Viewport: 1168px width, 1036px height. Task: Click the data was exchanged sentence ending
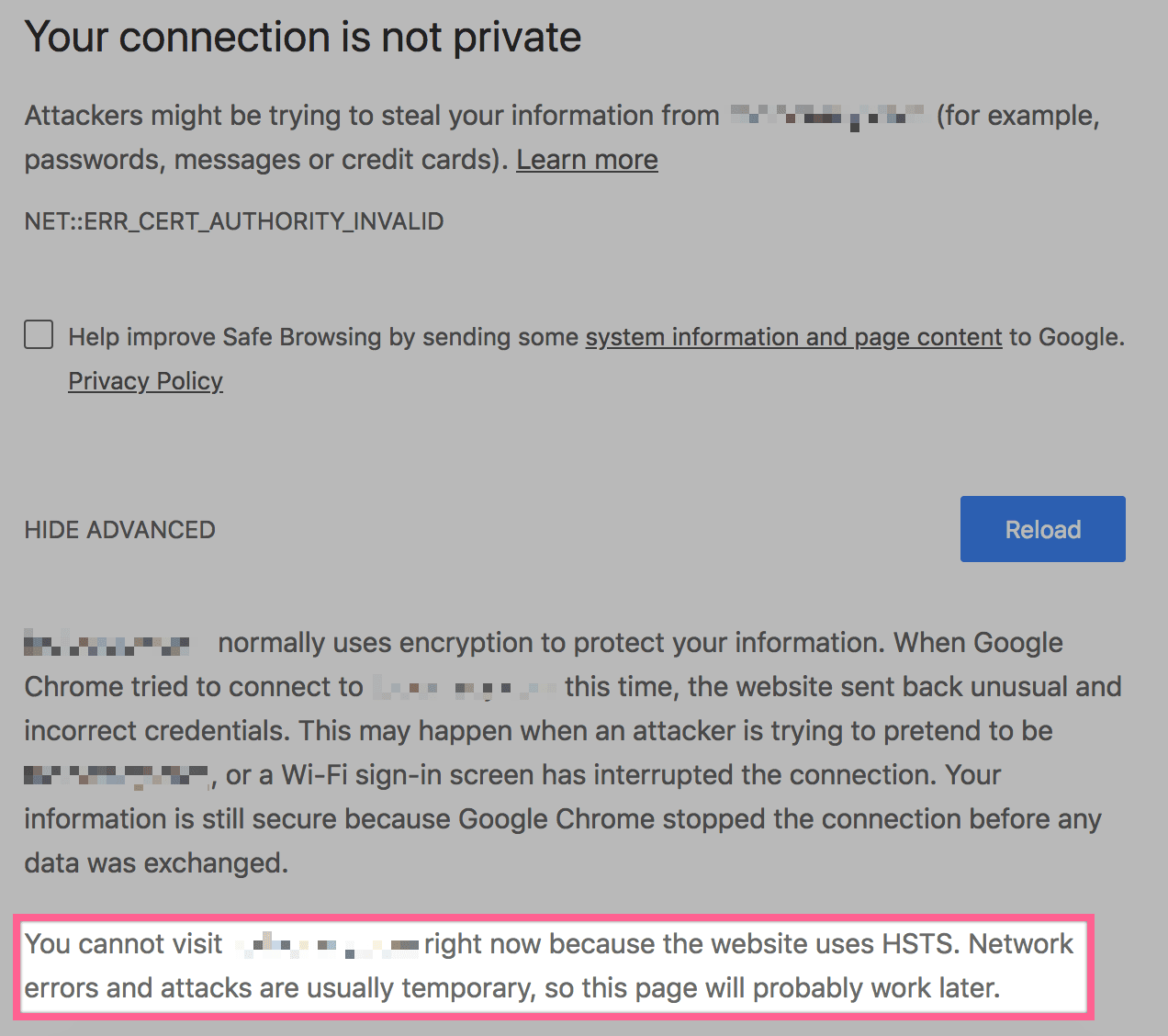click(156, 863)
